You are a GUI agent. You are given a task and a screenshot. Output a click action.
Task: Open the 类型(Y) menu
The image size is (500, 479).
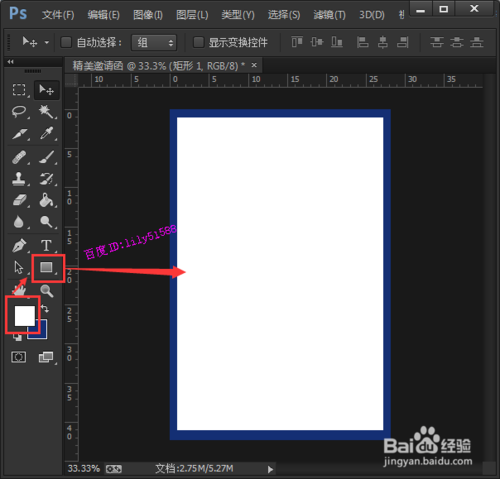click(x=238, y=15)
